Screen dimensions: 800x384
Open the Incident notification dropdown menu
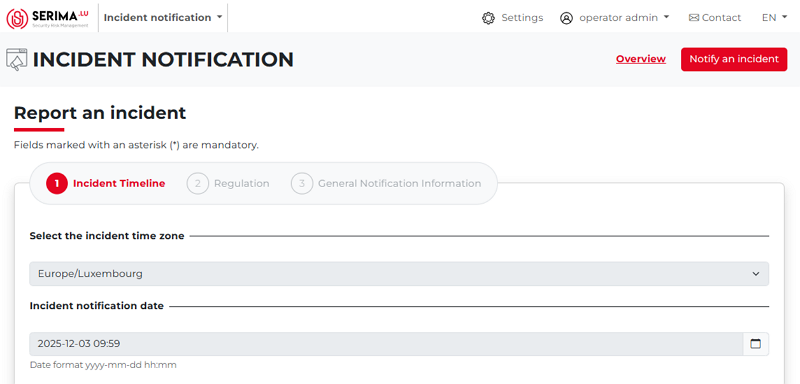pyautogui.click(x=163, y=17)
